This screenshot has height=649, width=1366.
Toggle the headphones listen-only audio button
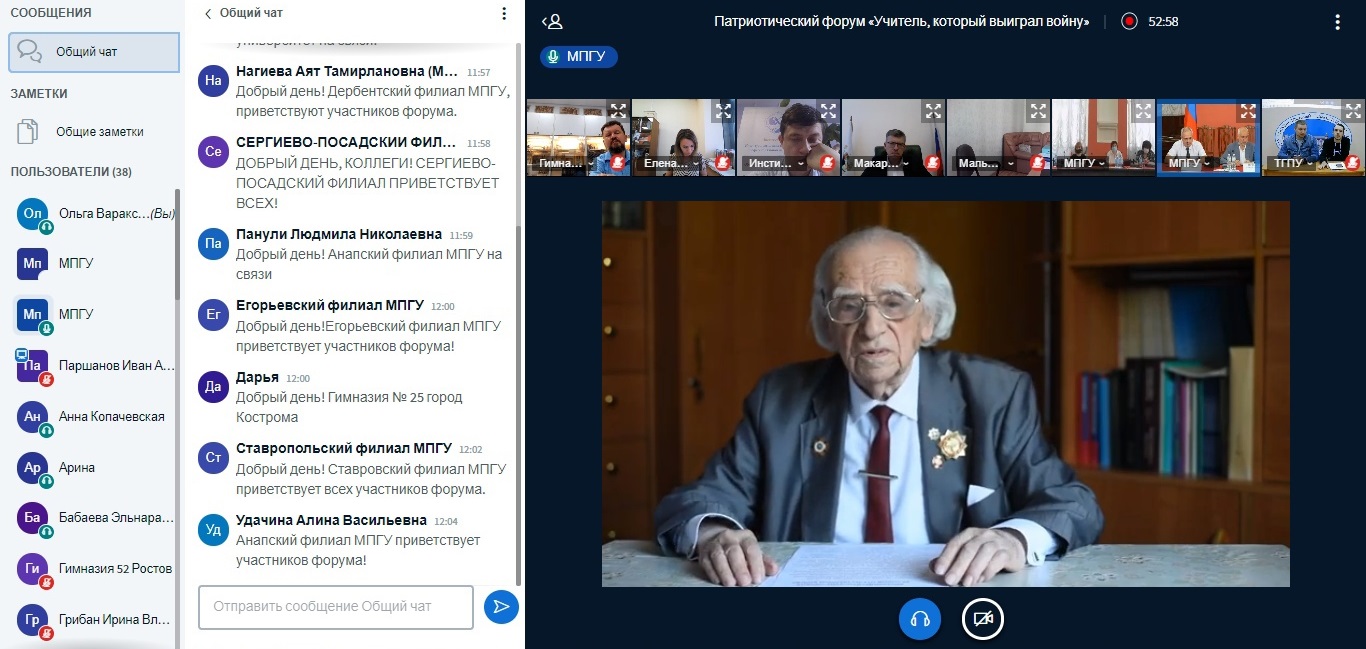[920, 619]
